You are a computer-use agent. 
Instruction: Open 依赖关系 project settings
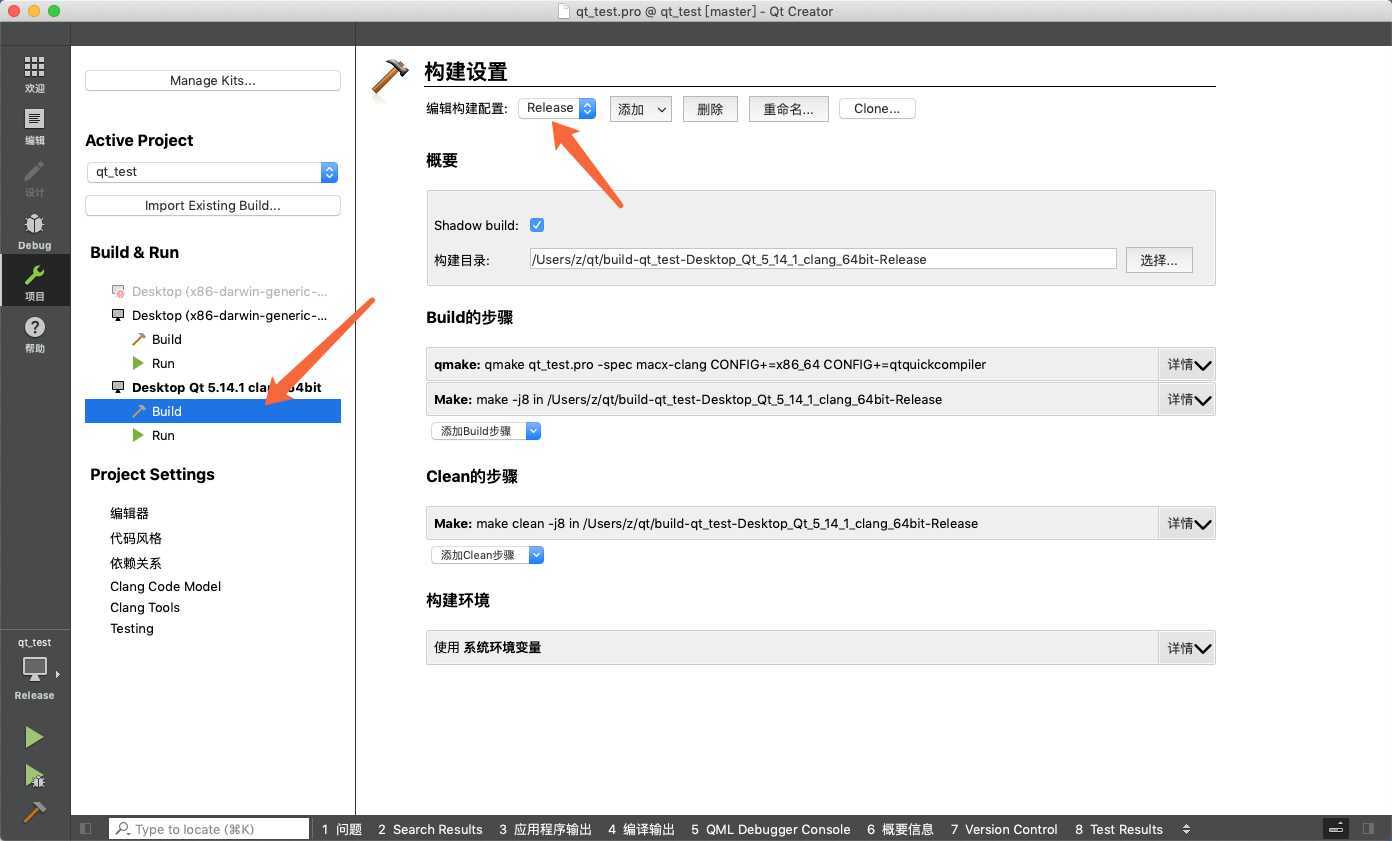(x=135, y=563)
